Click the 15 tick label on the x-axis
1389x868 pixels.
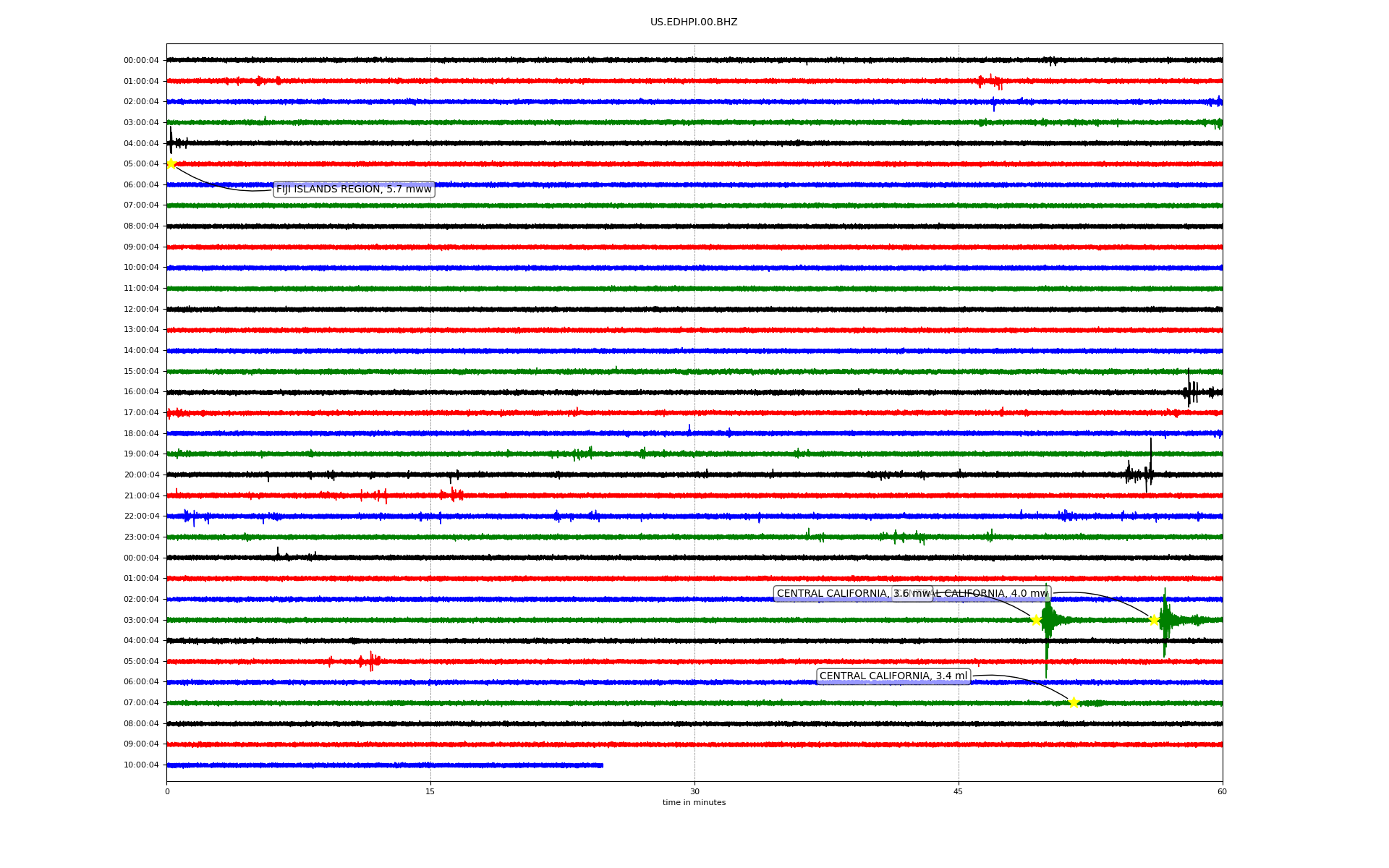pos(430,791)
